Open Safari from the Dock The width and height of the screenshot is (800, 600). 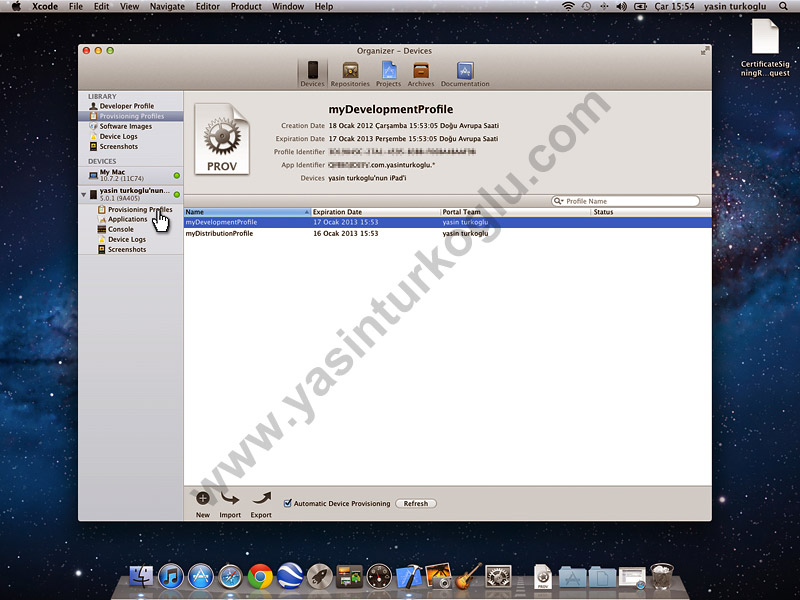click(x=230, y=577)
